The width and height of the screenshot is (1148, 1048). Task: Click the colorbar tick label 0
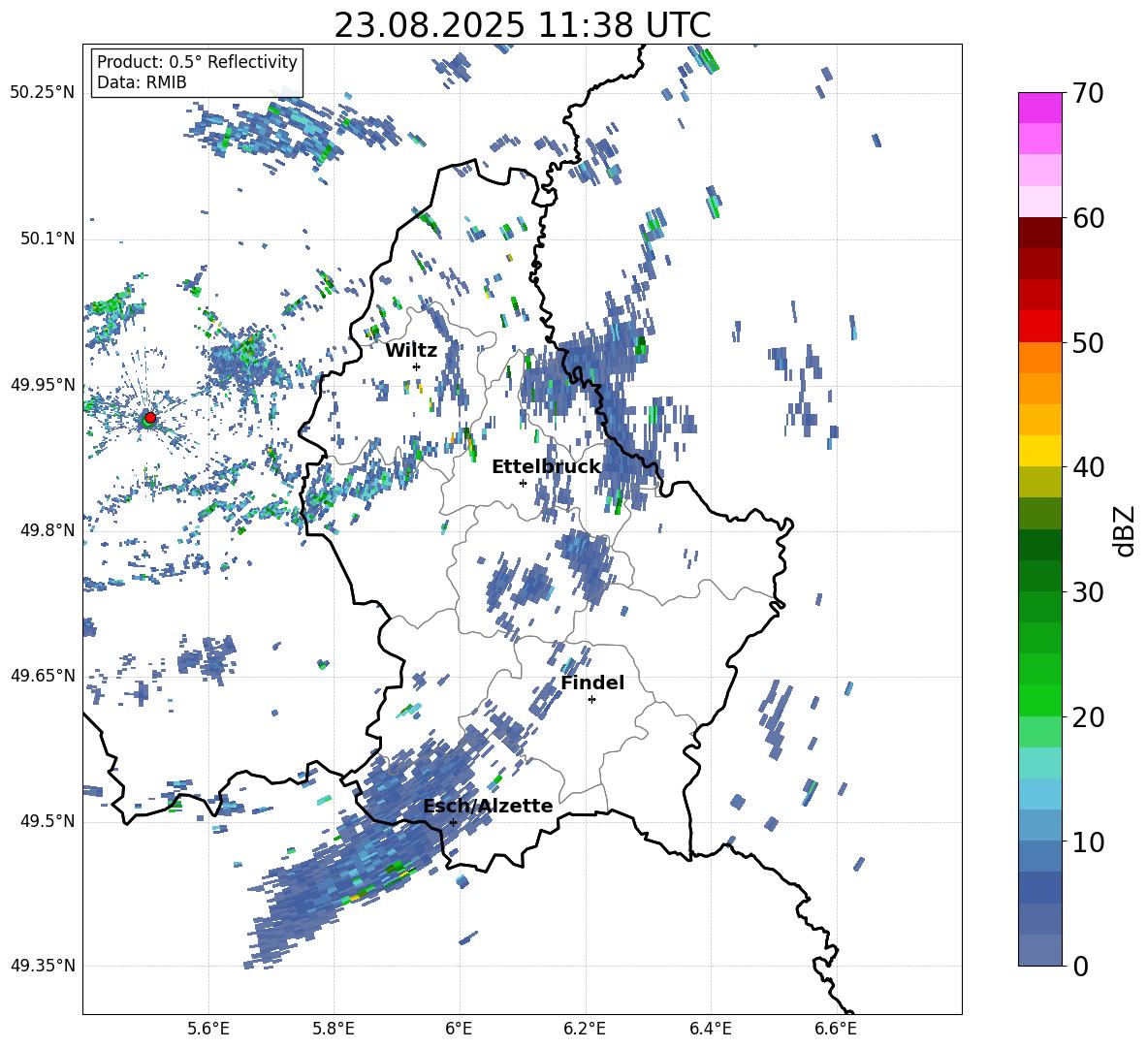1080,966
